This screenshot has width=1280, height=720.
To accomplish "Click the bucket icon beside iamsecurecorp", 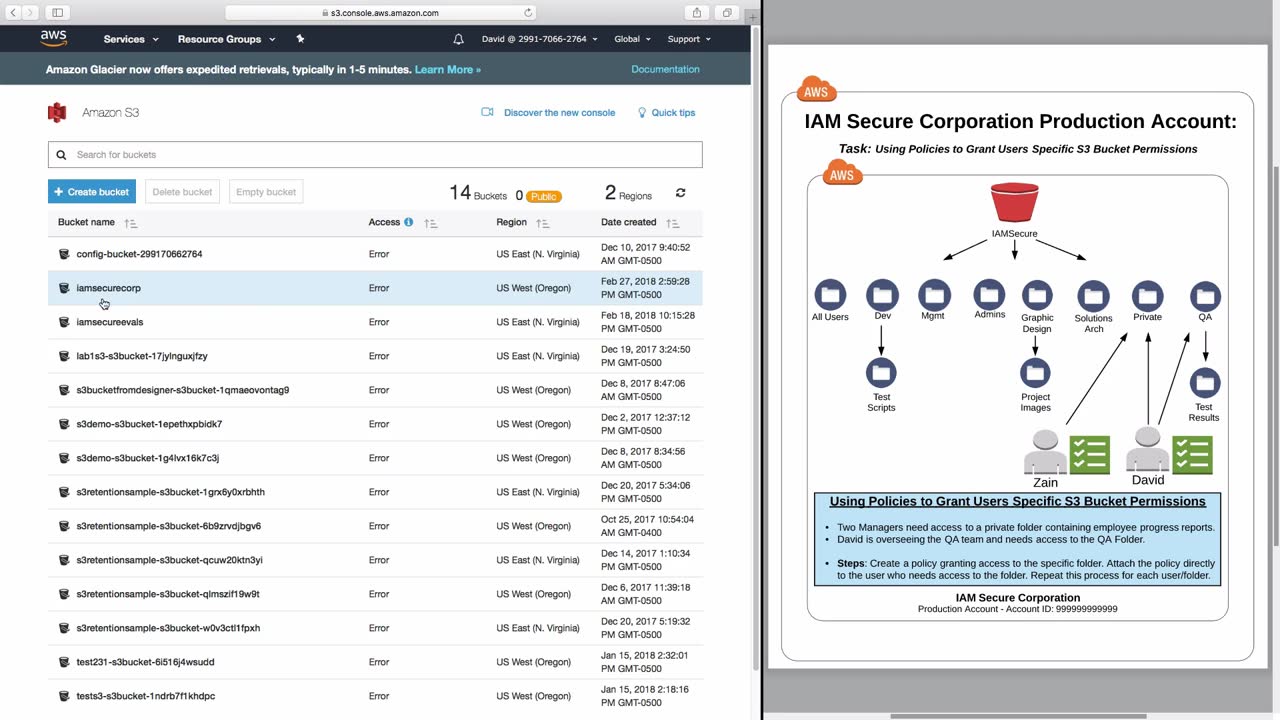I will point(64,288).
